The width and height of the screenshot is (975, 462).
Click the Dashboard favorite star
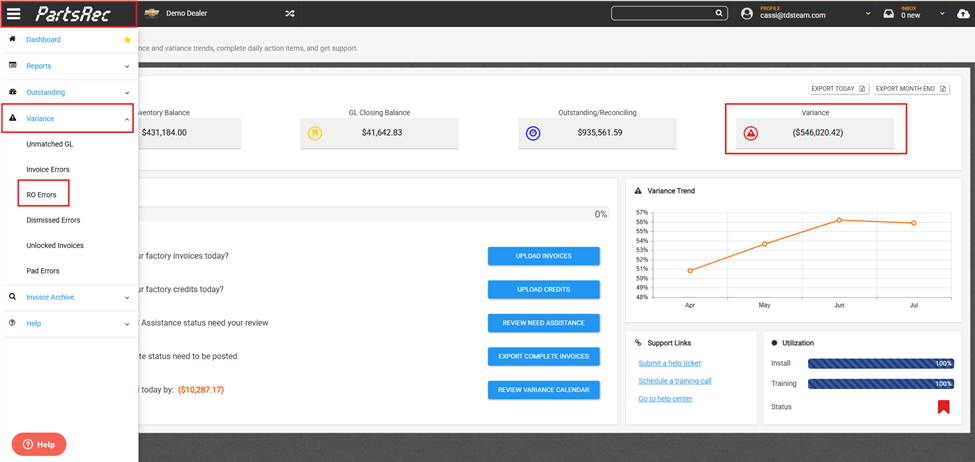(x=127, y=40)
